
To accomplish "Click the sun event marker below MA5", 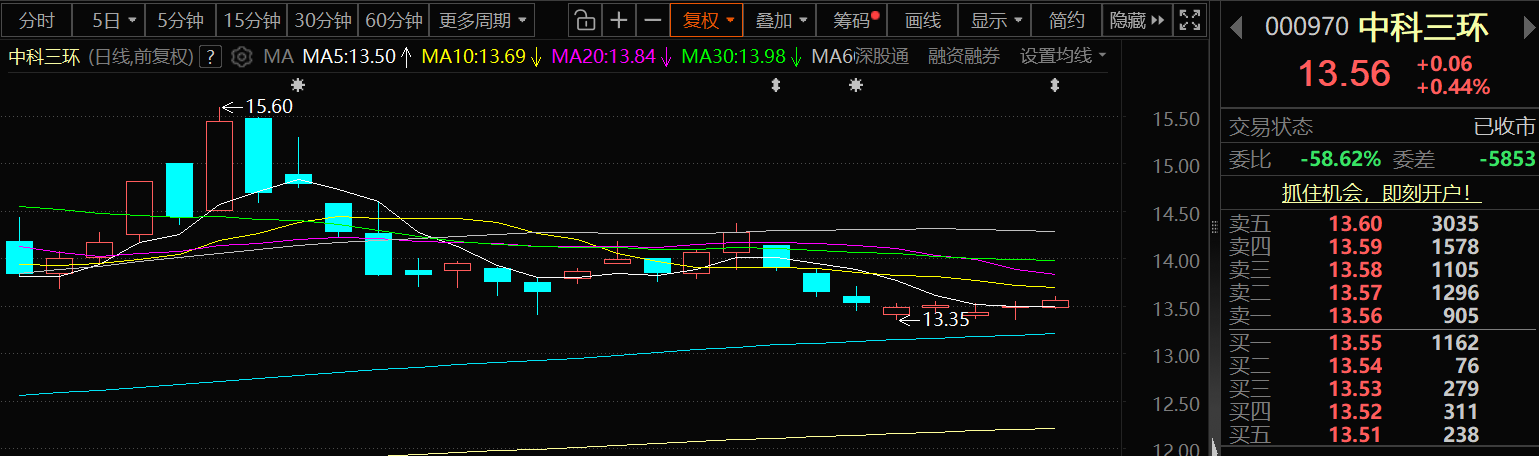I will [x=297, y=86].
